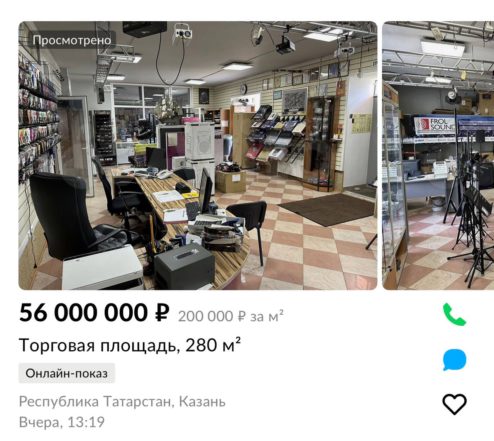Click the 'Просмотрено' badge on photo

point(72,40)
